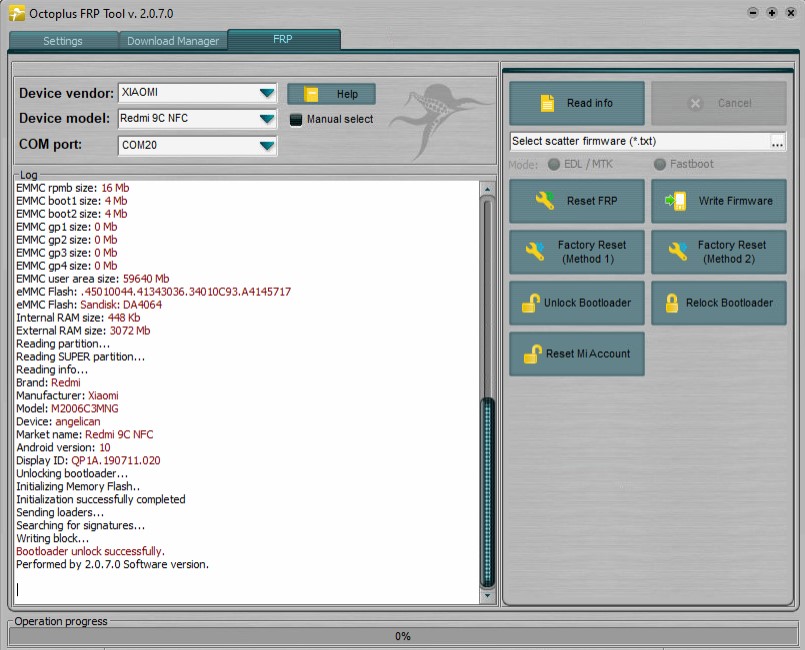This screenshot has height=650, width=805.
Task: Open the Device vendor dropdown arrow
Action: 266,93
